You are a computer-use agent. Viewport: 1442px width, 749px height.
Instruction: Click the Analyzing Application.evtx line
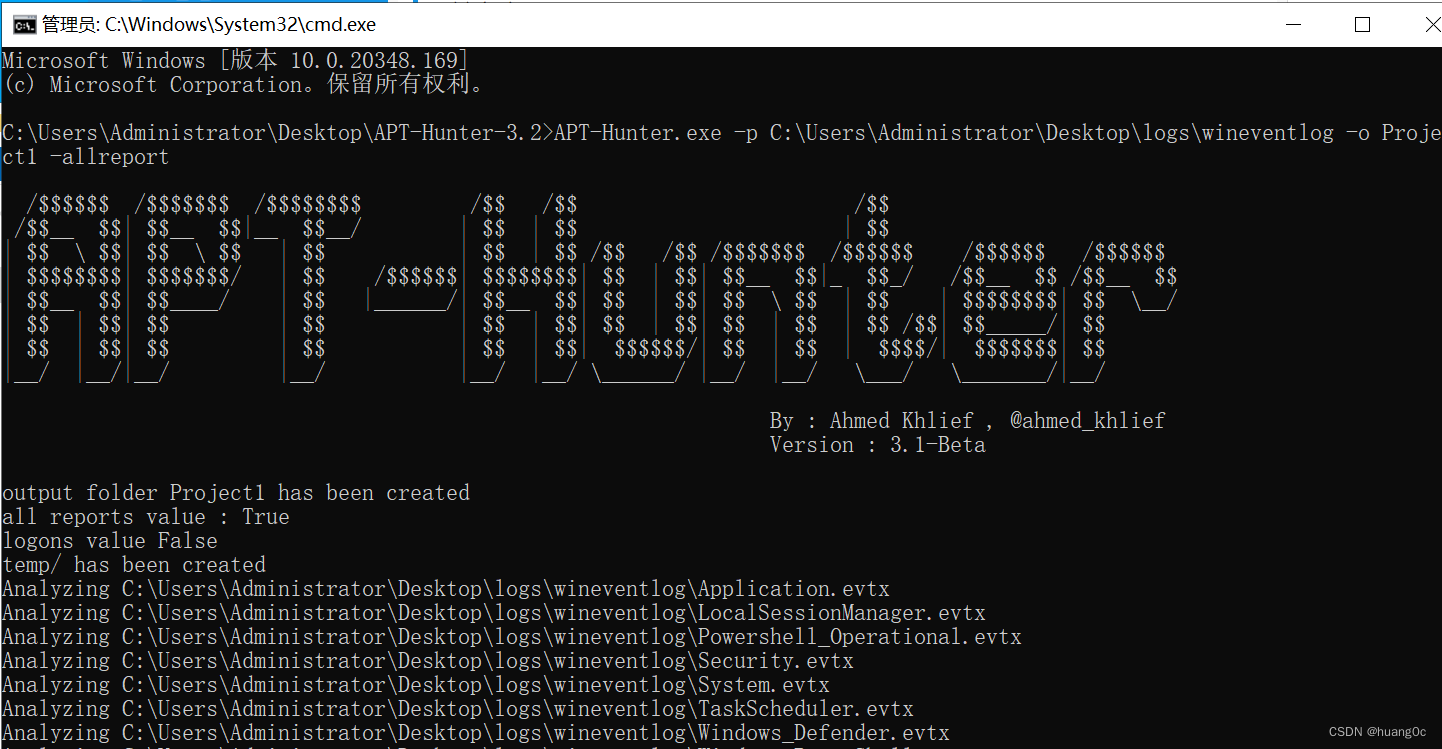coord(446,589)
